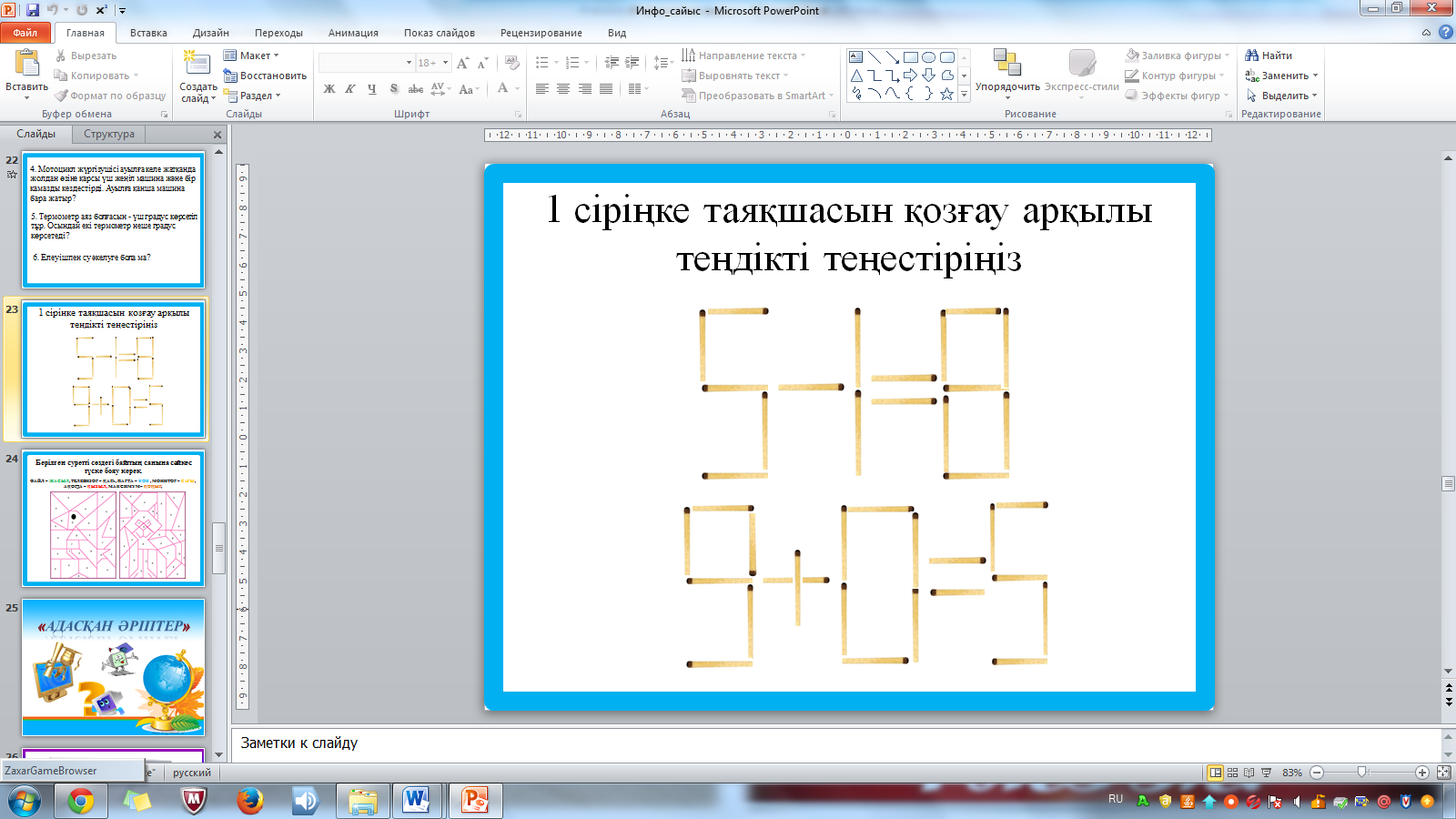Click Copy (Копировать) button
This screenshot has height=819, width=1456.
point(96,76)
